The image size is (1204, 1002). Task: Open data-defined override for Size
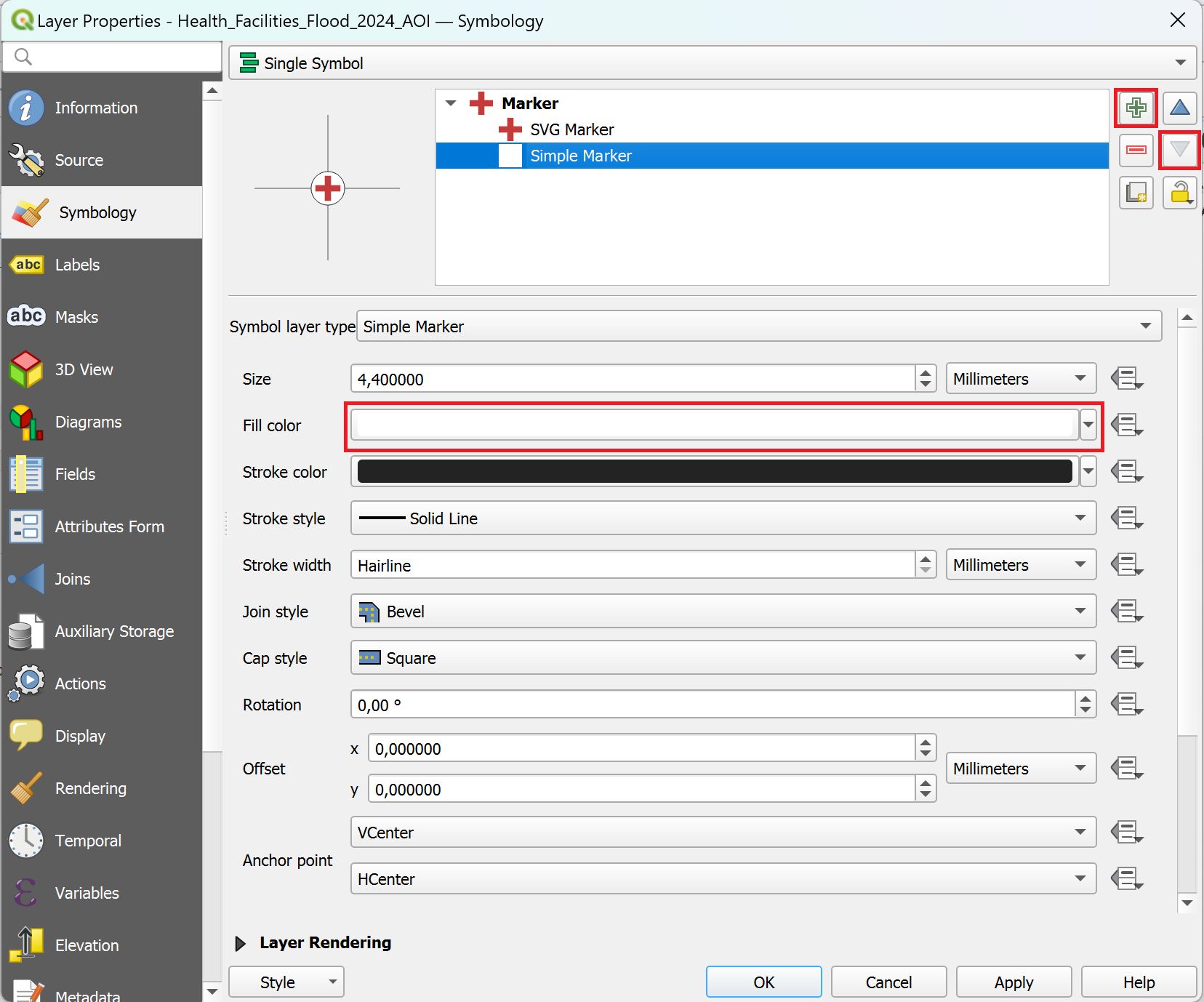[x=1126, y=379]
